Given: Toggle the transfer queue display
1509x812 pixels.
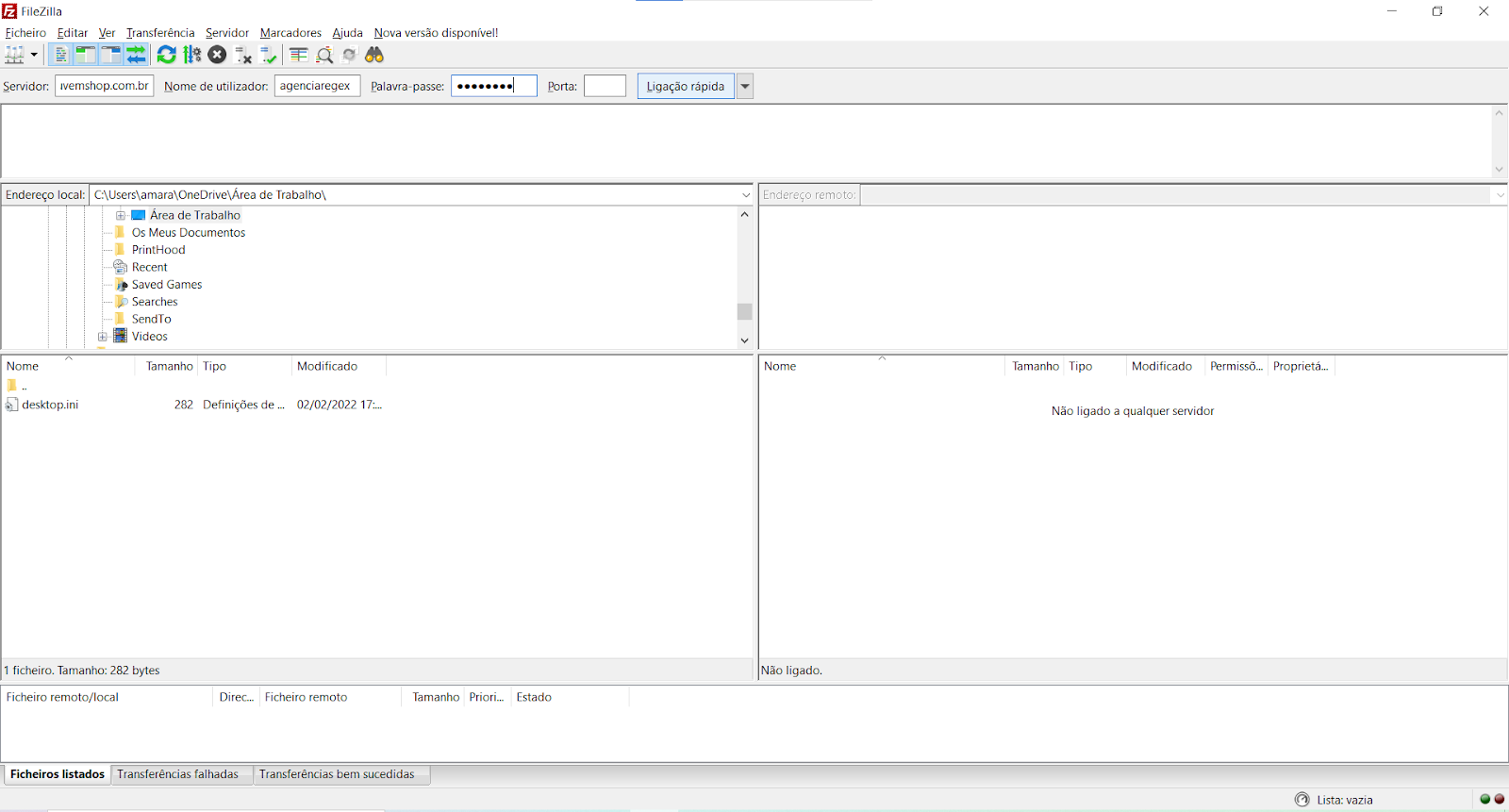Looking at the screenshot, I should [137, 55].
